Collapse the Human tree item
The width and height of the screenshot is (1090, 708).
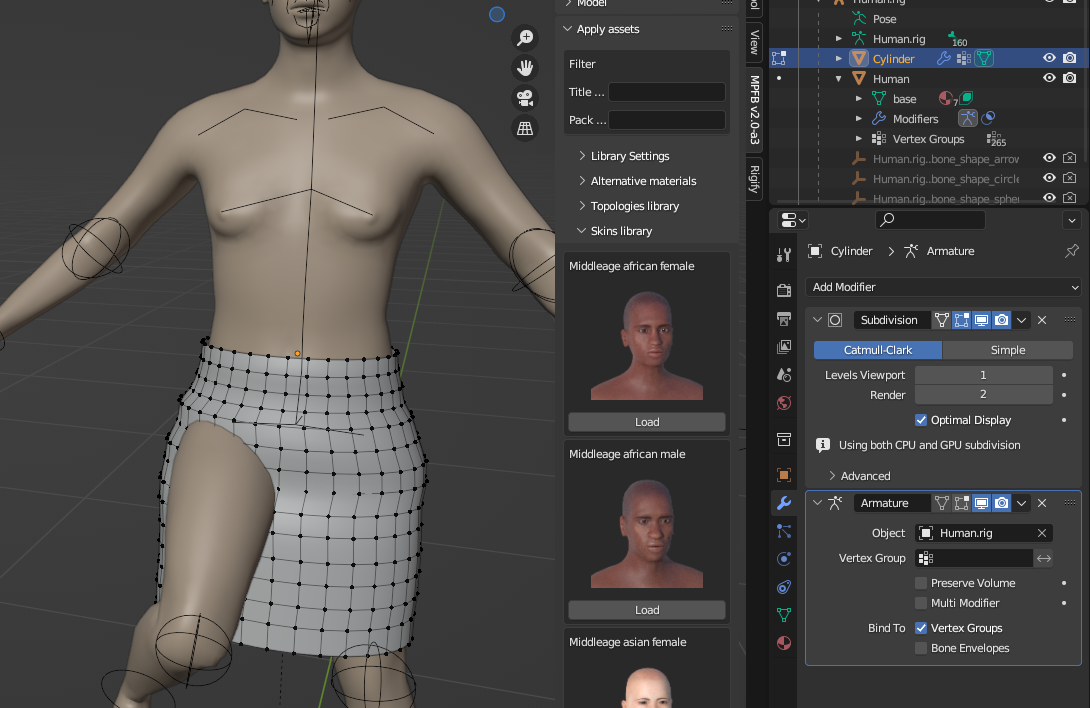click(838, 79)
